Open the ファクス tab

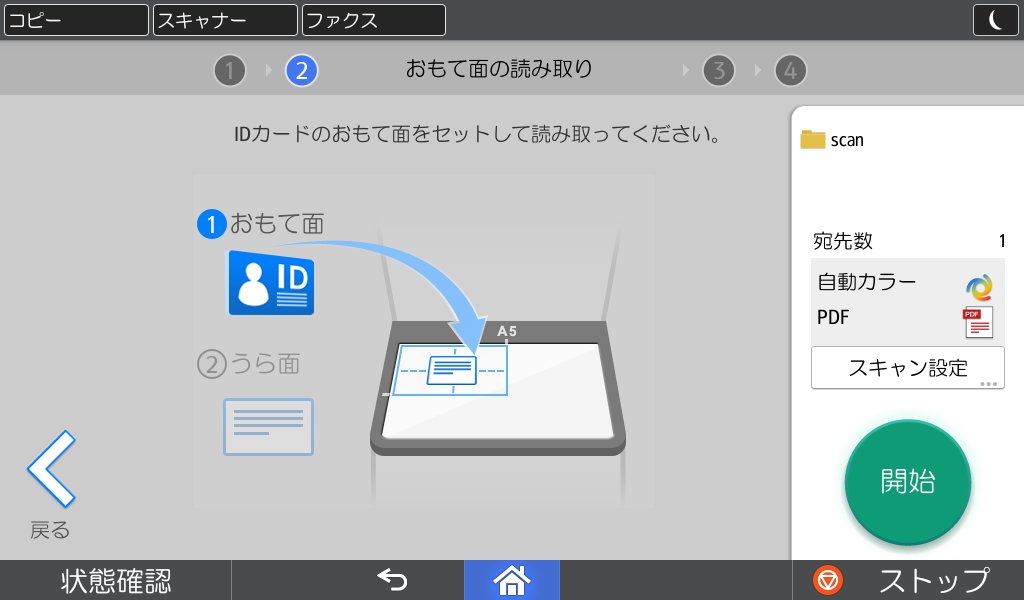coord(373,20)
